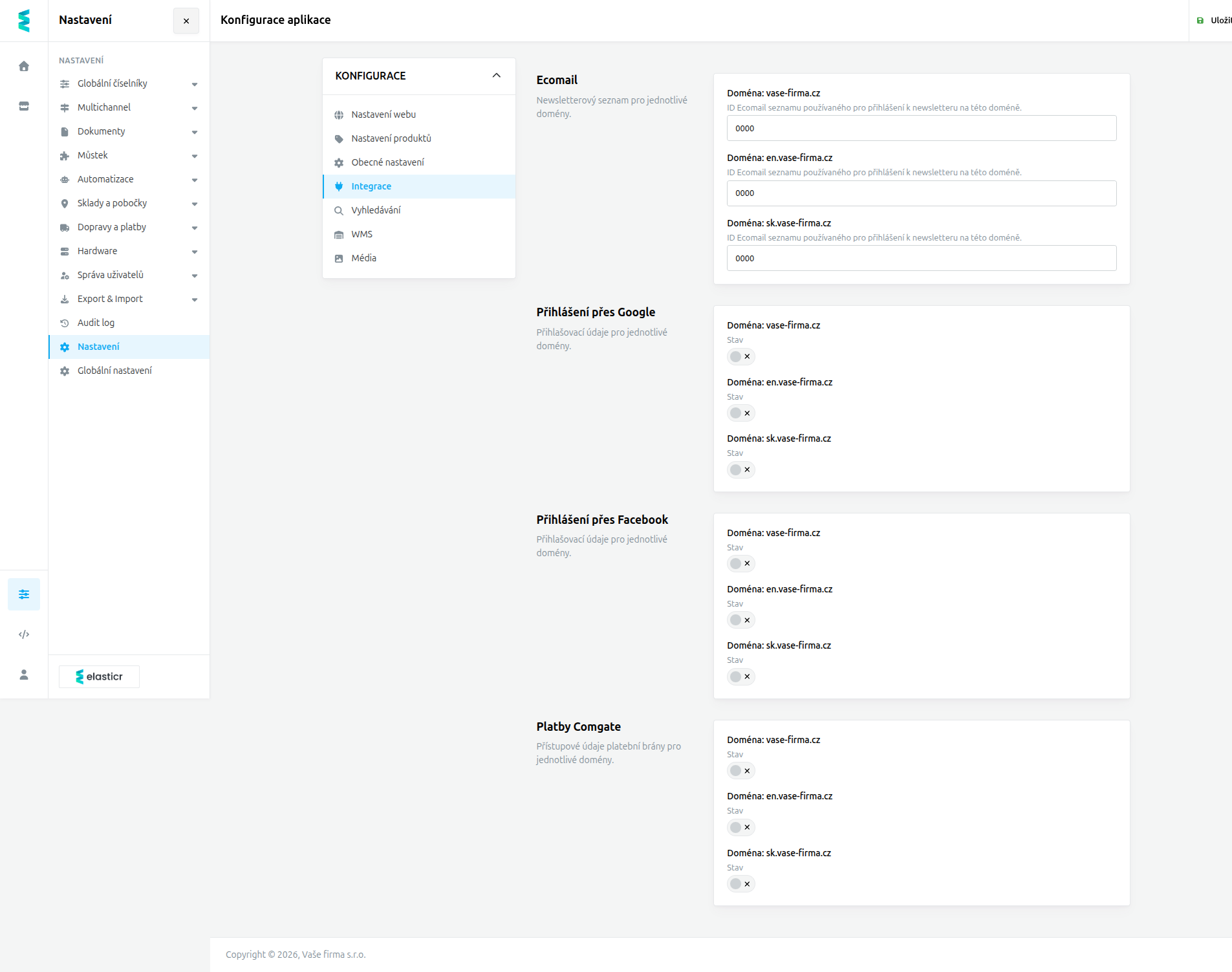Viewport: 1232px width, 972px height.
Task: Select the sliders settings icon in rail
Action: (24, 594)
